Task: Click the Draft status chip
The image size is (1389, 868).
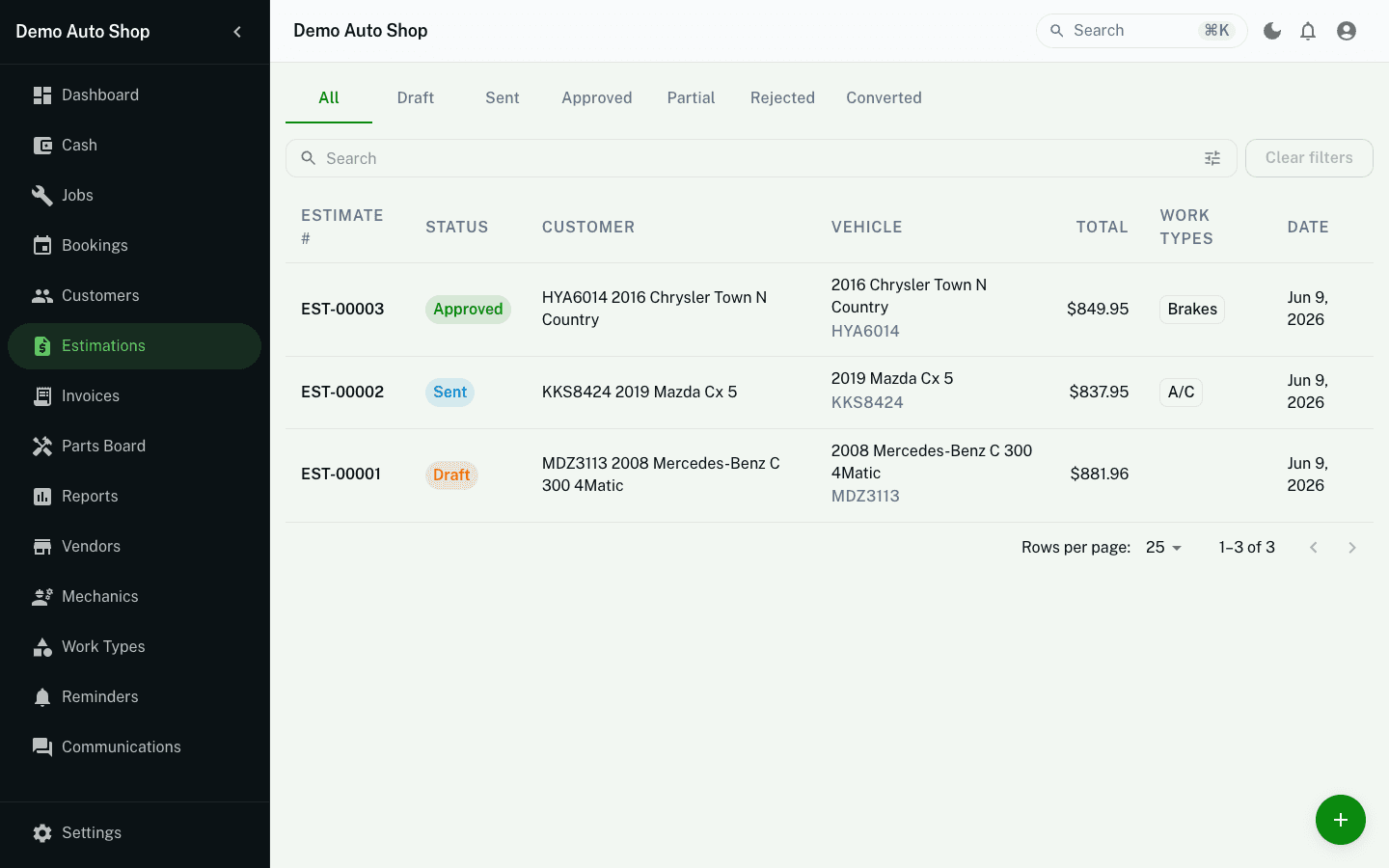Action: (x=451, y=475)
